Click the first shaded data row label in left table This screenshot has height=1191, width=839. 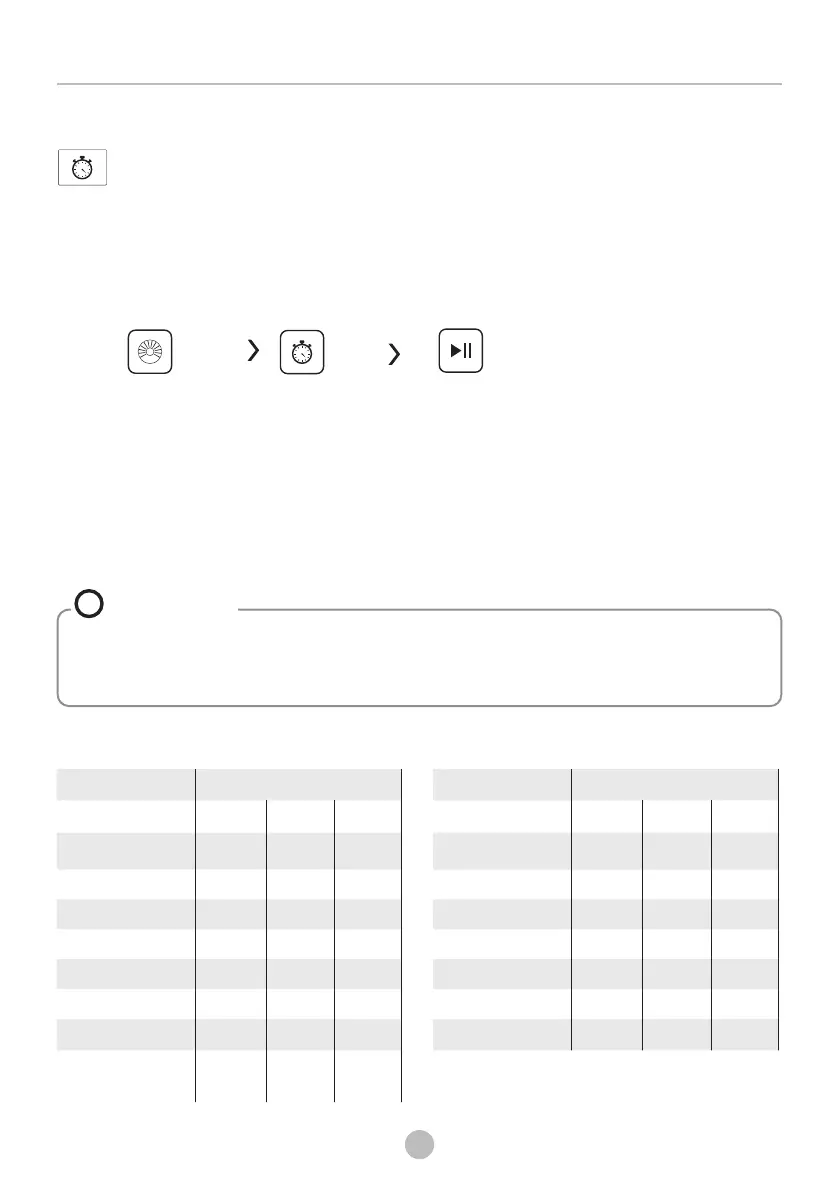tap(125, 851)
